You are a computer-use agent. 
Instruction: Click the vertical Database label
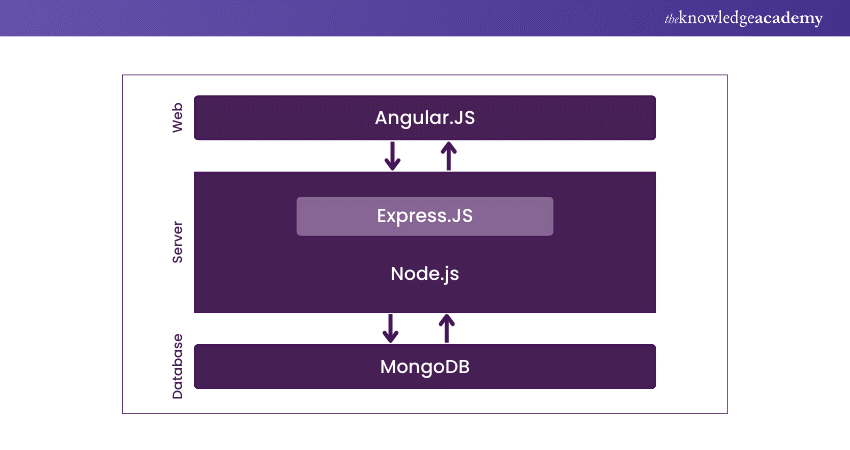click(x=177, y=366)
